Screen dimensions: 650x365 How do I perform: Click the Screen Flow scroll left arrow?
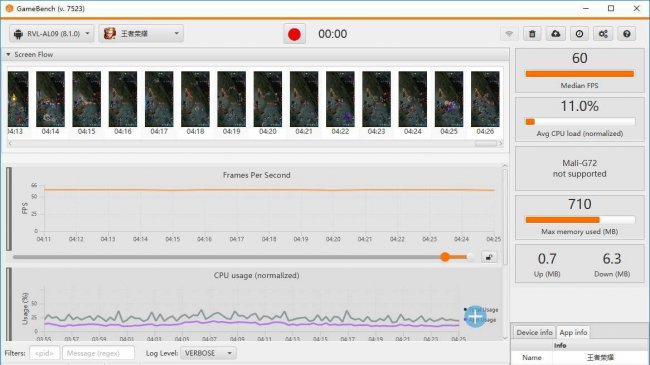click(10, 144)
